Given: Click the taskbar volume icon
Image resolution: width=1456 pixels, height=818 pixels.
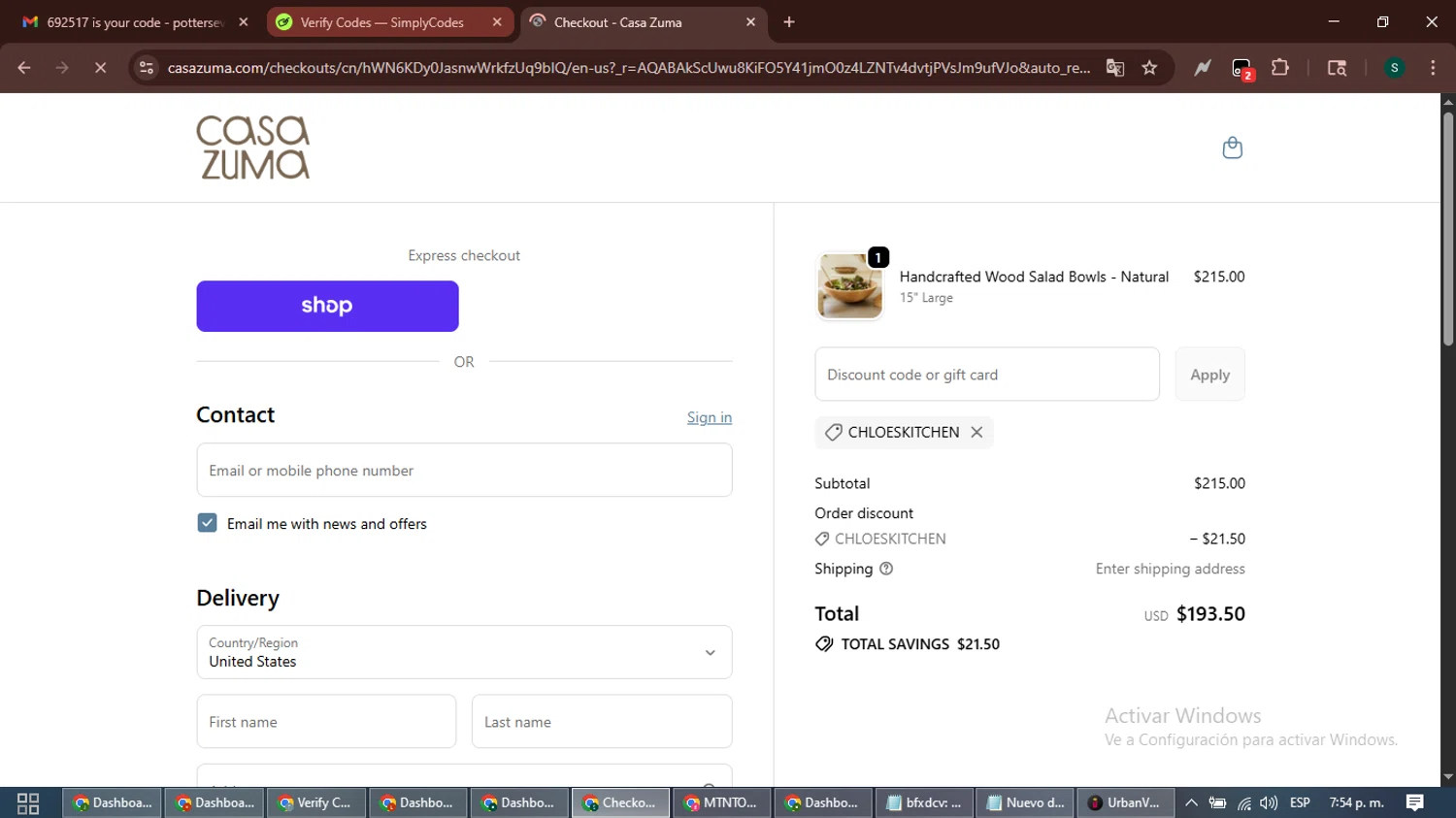Looking at the screenshot, I should pos(1269,803).
